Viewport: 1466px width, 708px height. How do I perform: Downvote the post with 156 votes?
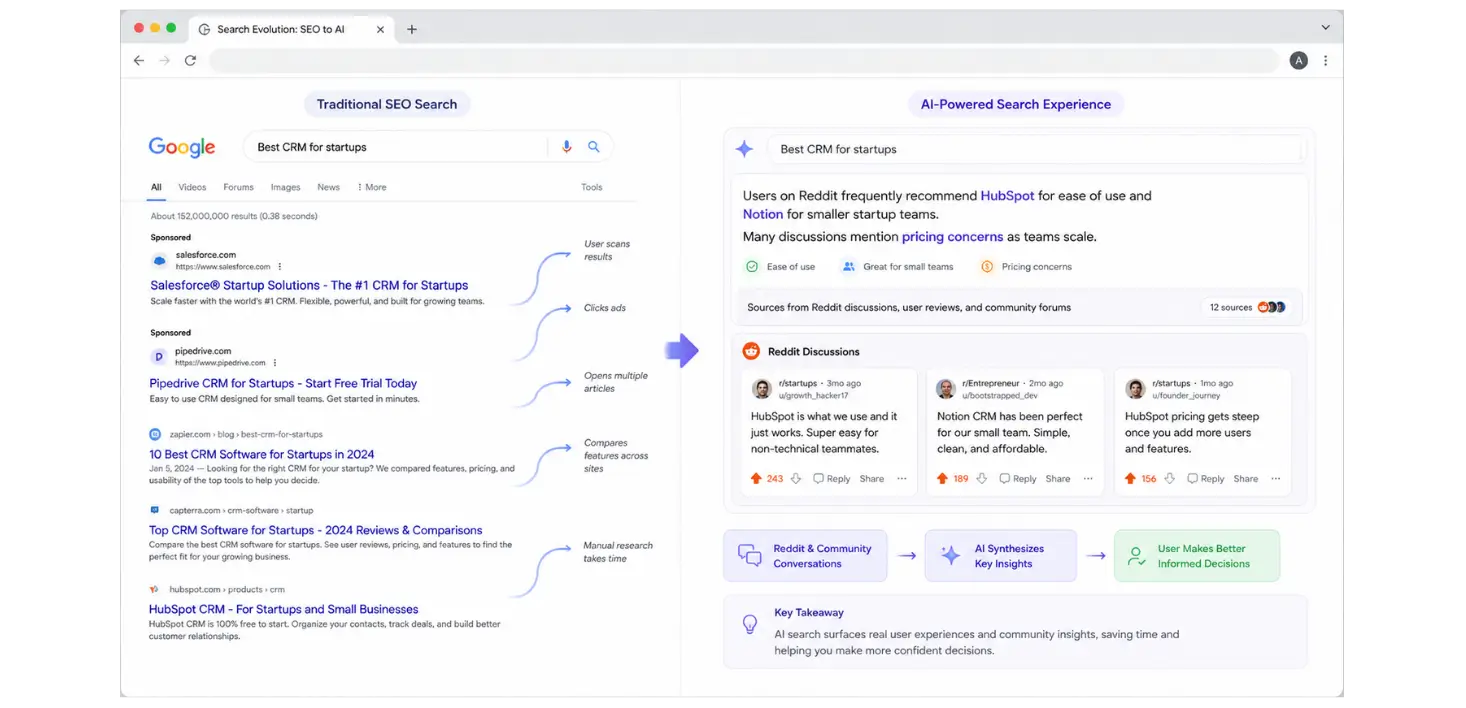click(1170, 479)
